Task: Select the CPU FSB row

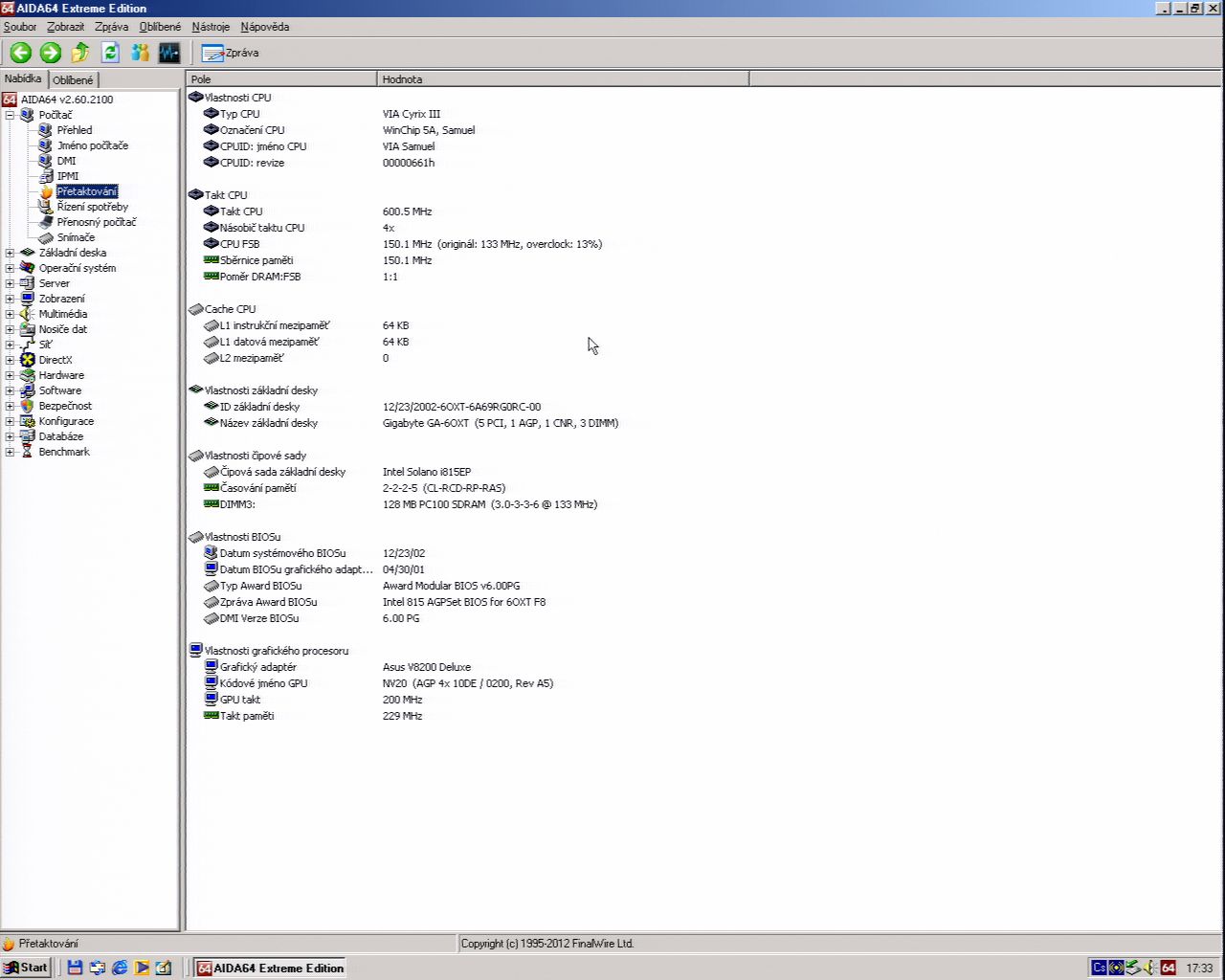Action: point(467,244)
